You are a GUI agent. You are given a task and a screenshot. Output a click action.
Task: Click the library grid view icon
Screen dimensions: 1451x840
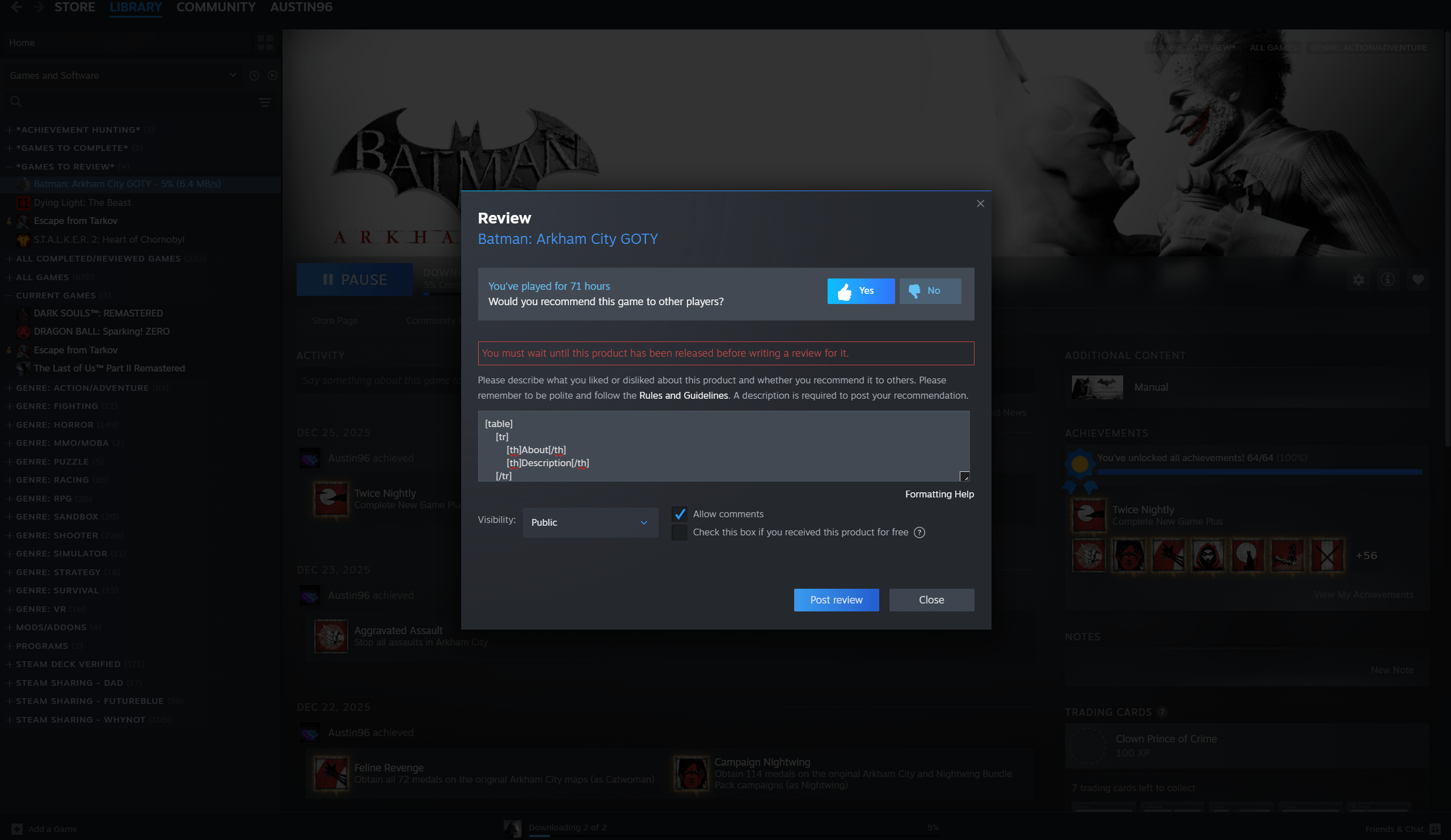point(265,43)
